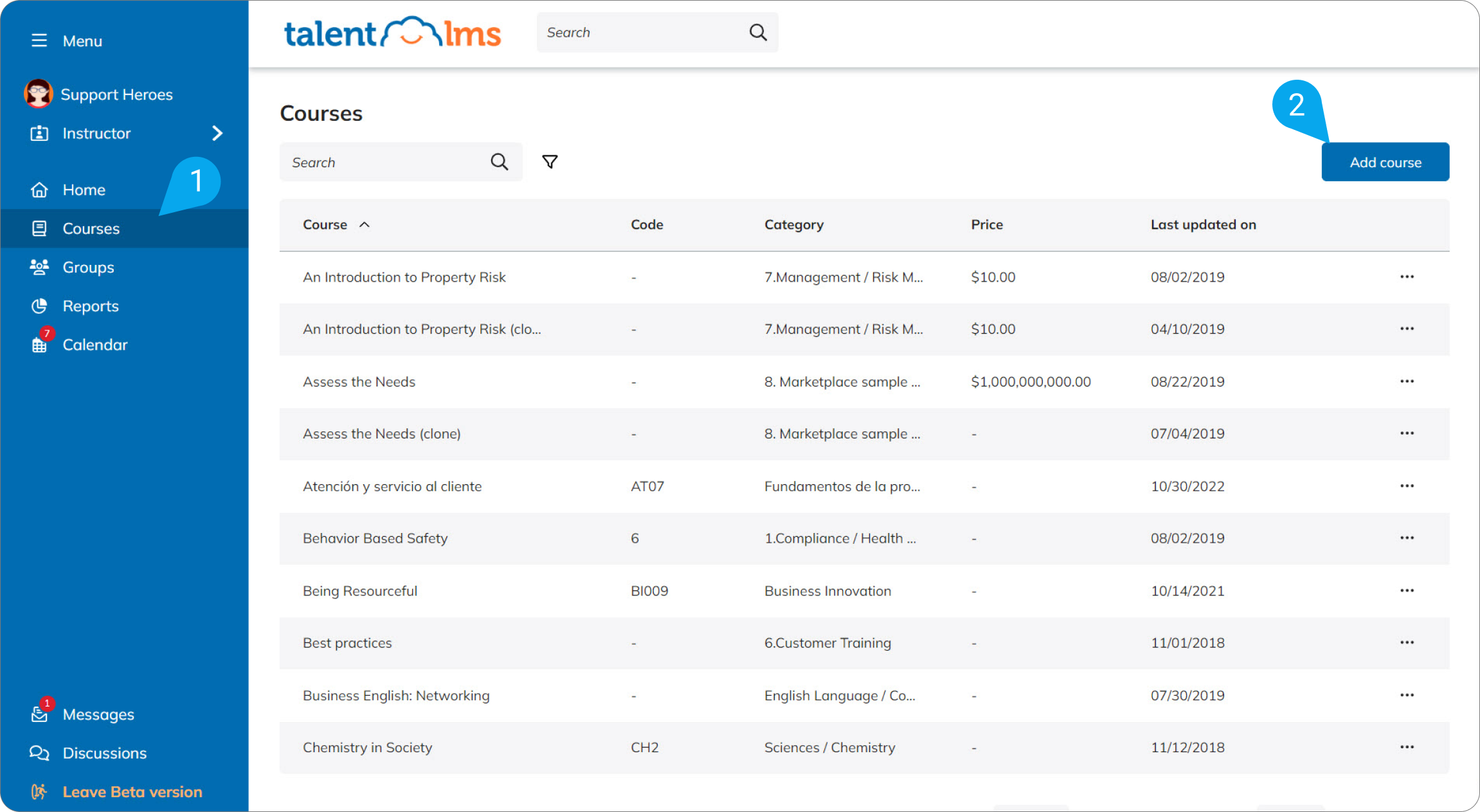Click magnifier icon in top search bar
This screenshot has height=812, width=1480.
(x=758, y=32)
